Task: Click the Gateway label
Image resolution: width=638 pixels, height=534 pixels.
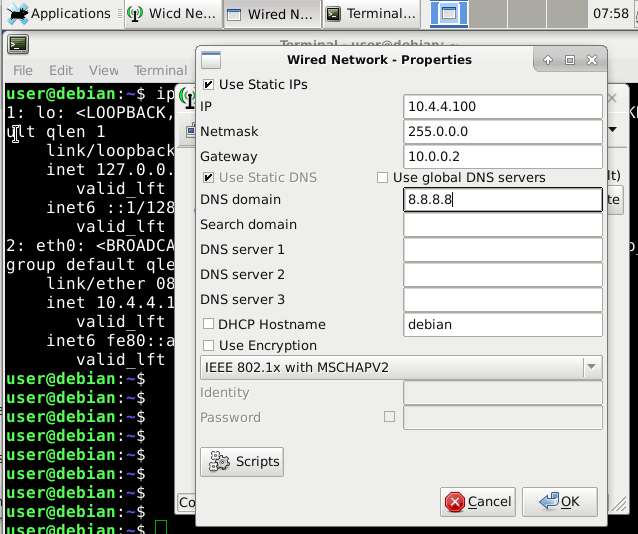Action: 229,157
